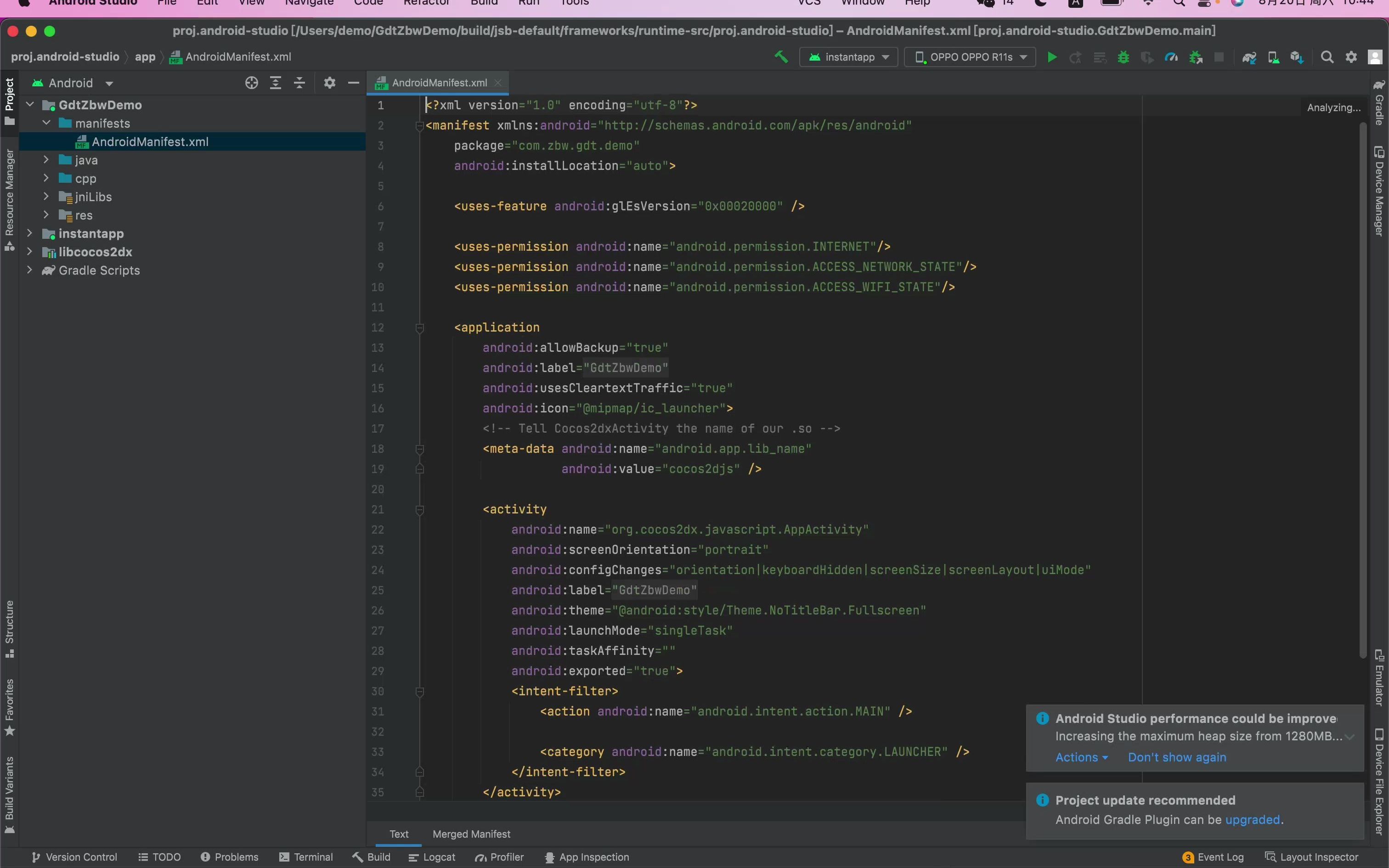
Task: Expand the libcocos2dx module
Action: (x=30, y=252)
